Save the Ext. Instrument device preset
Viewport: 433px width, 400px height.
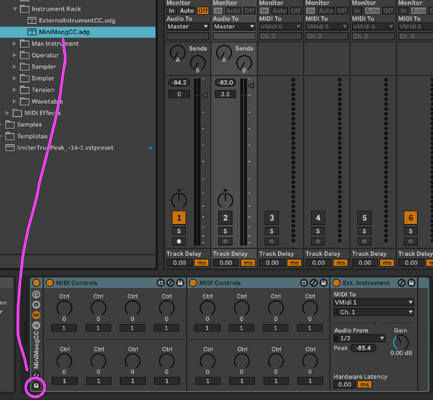[411, 283]
